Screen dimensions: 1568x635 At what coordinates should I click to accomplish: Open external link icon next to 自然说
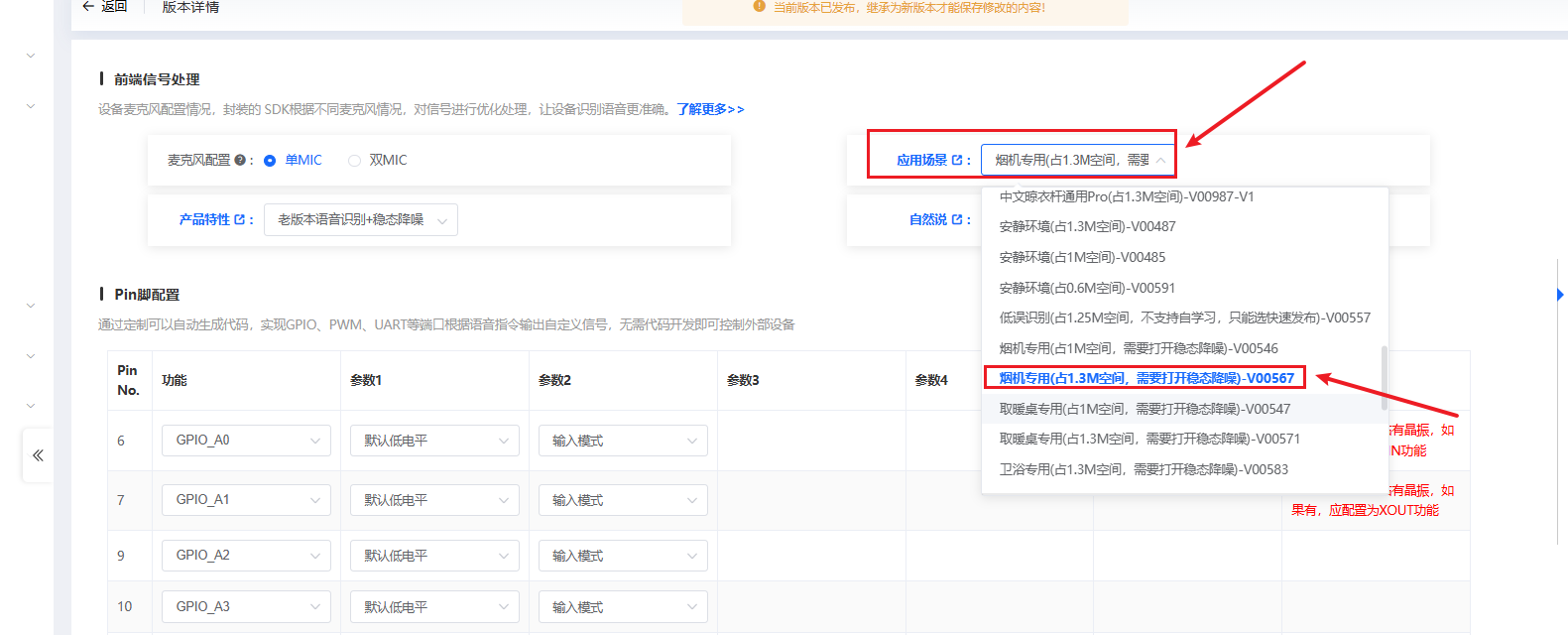tap(957, 219)
